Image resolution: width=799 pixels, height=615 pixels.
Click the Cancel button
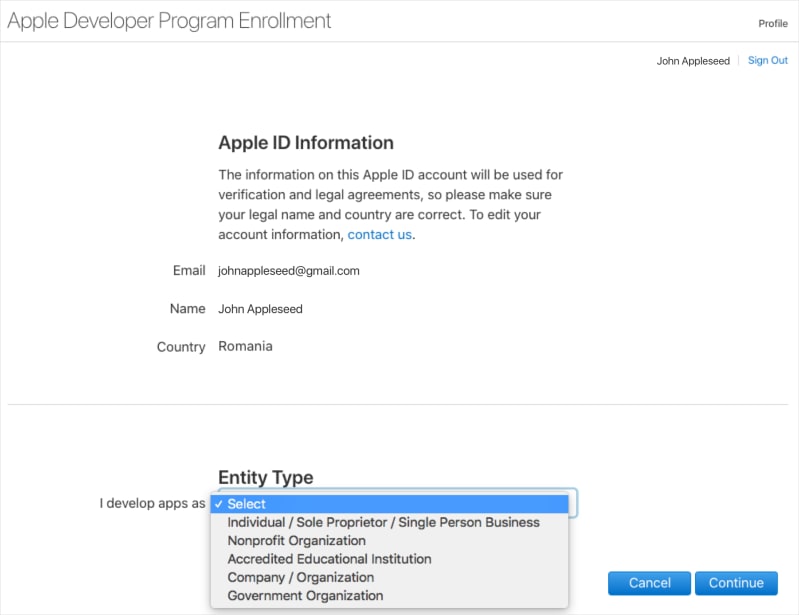tap(649, 583)
